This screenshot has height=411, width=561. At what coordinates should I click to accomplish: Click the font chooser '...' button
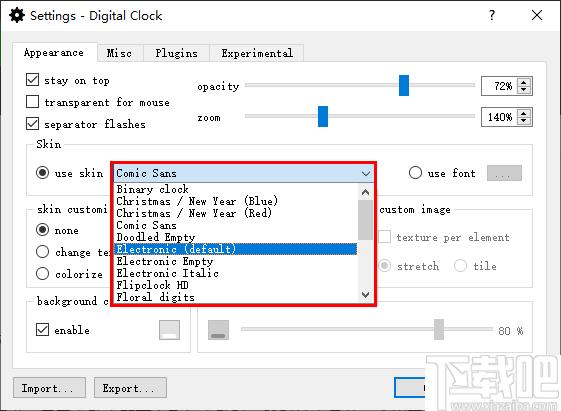pos(504,173)
